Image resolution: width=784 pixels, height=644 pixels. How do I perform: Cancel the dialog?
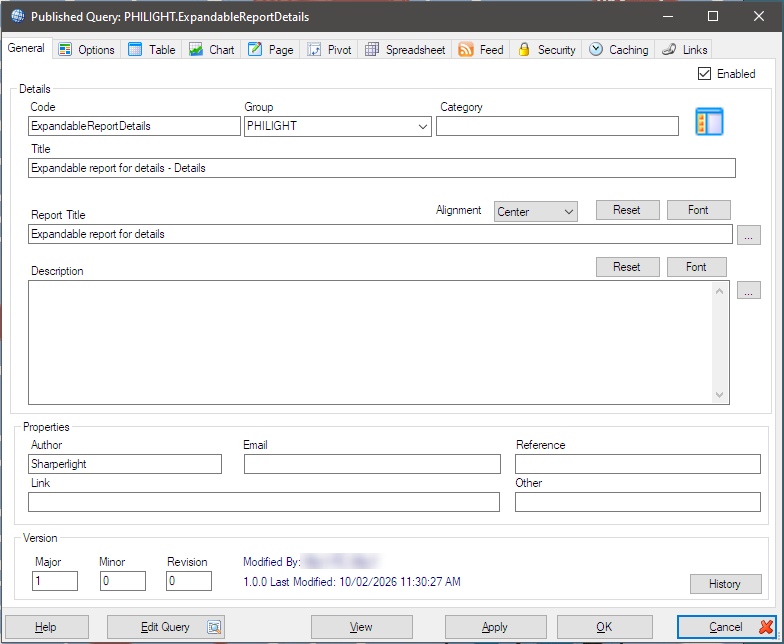(x=727, y=626)
